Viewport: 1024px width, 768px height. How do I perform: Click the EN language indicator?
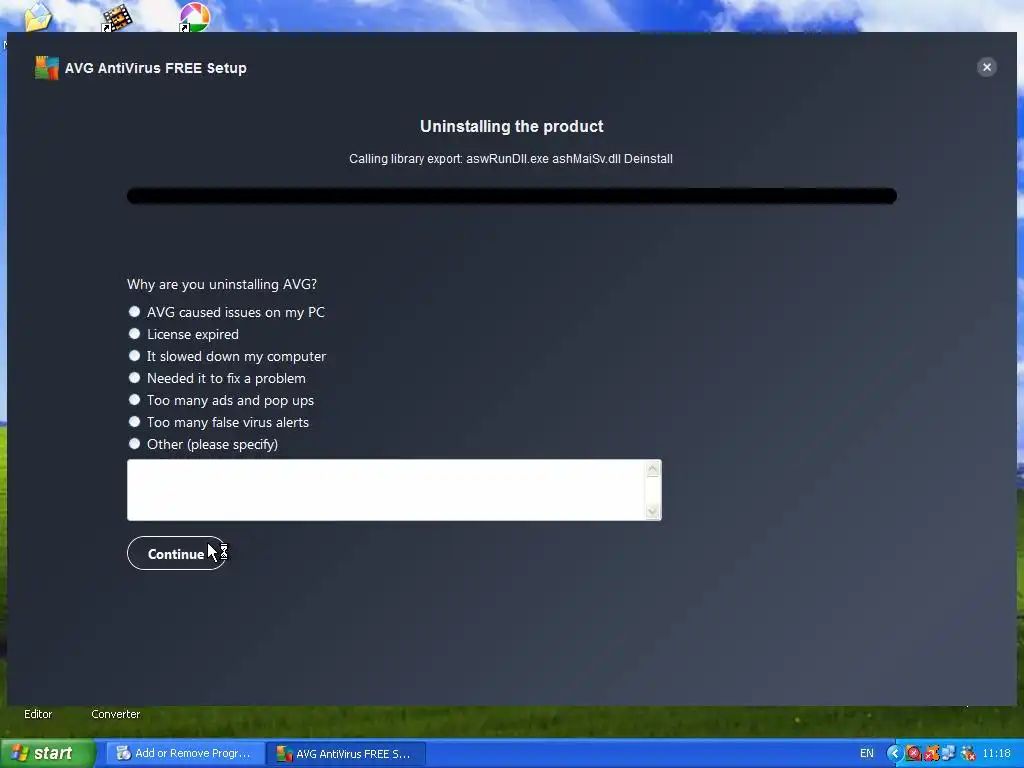tap(867, 753)
